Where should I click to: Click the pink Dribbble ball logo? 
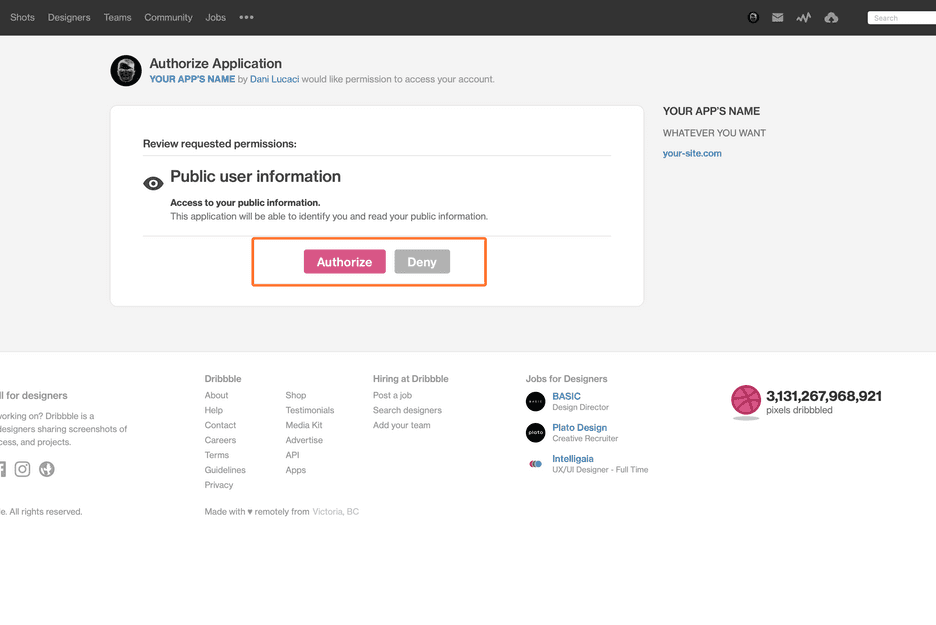(746, 400)
